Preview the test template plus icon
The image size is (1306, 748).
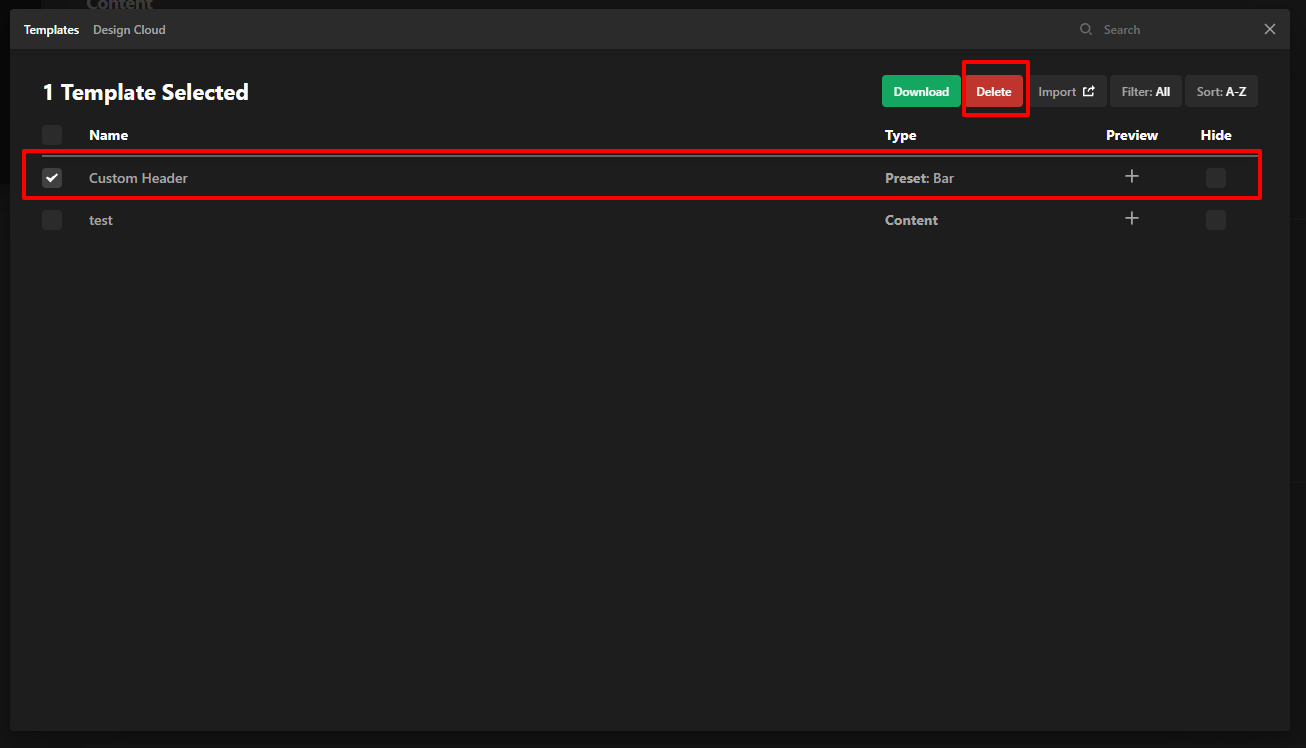pos(1132,218)
